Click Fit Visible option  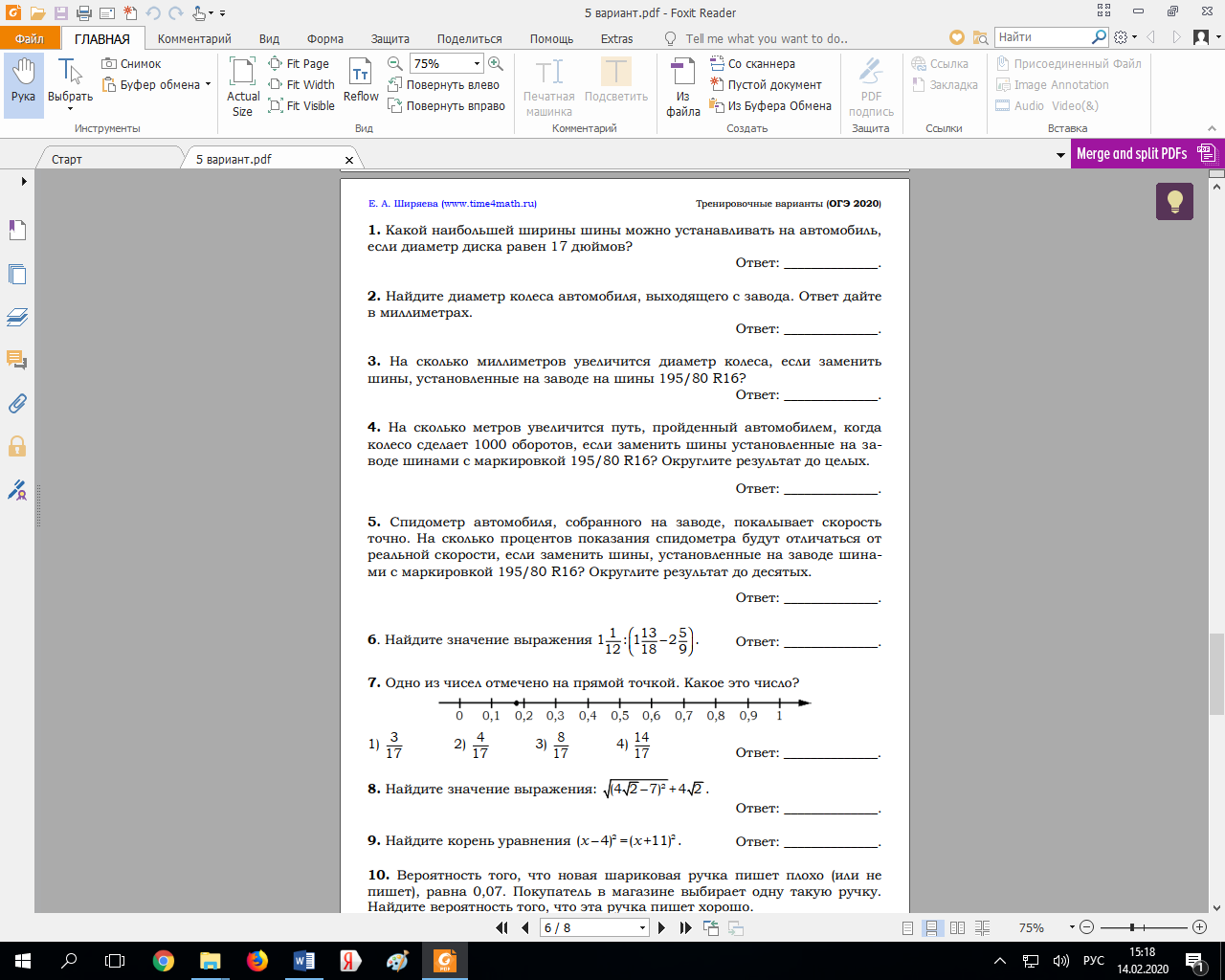click(x=301, y=105)
